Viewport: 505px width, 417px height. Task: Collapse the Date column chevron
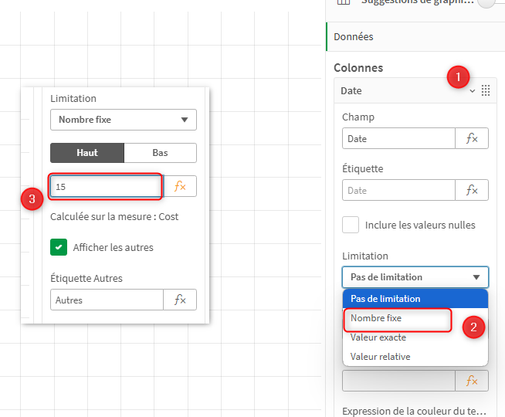(x=472, y=91)
